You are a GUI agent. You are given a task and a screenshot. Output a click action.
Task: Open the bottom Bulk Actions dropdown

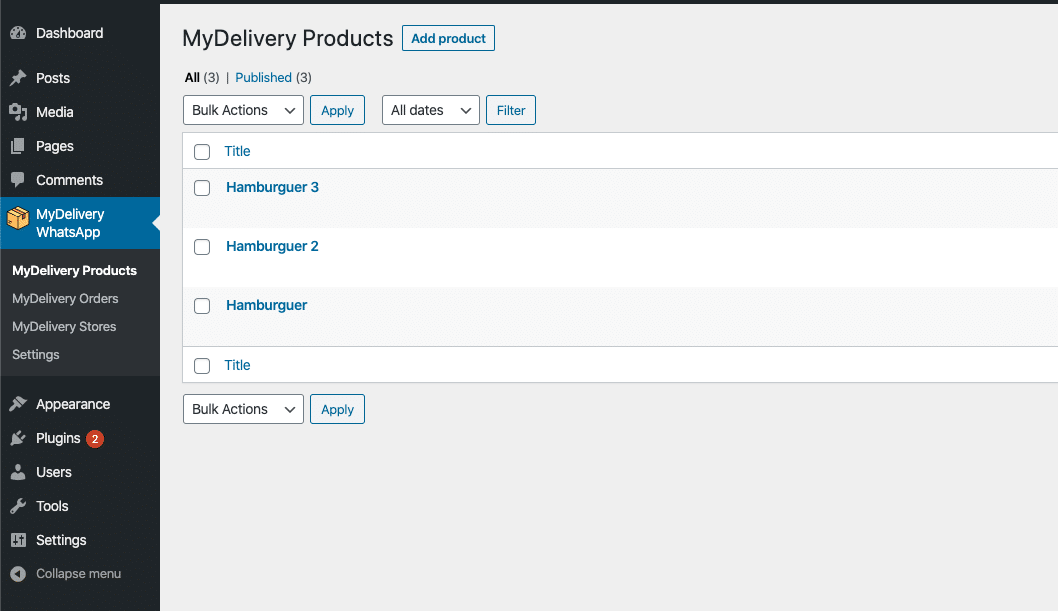[x=243, y=409]
